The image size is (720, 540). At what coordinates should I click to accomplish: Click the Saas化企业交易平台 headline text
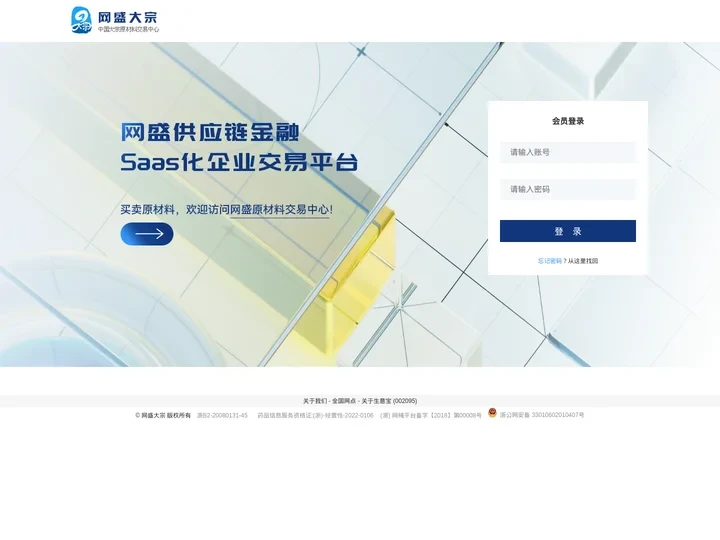tap(239, 162)
